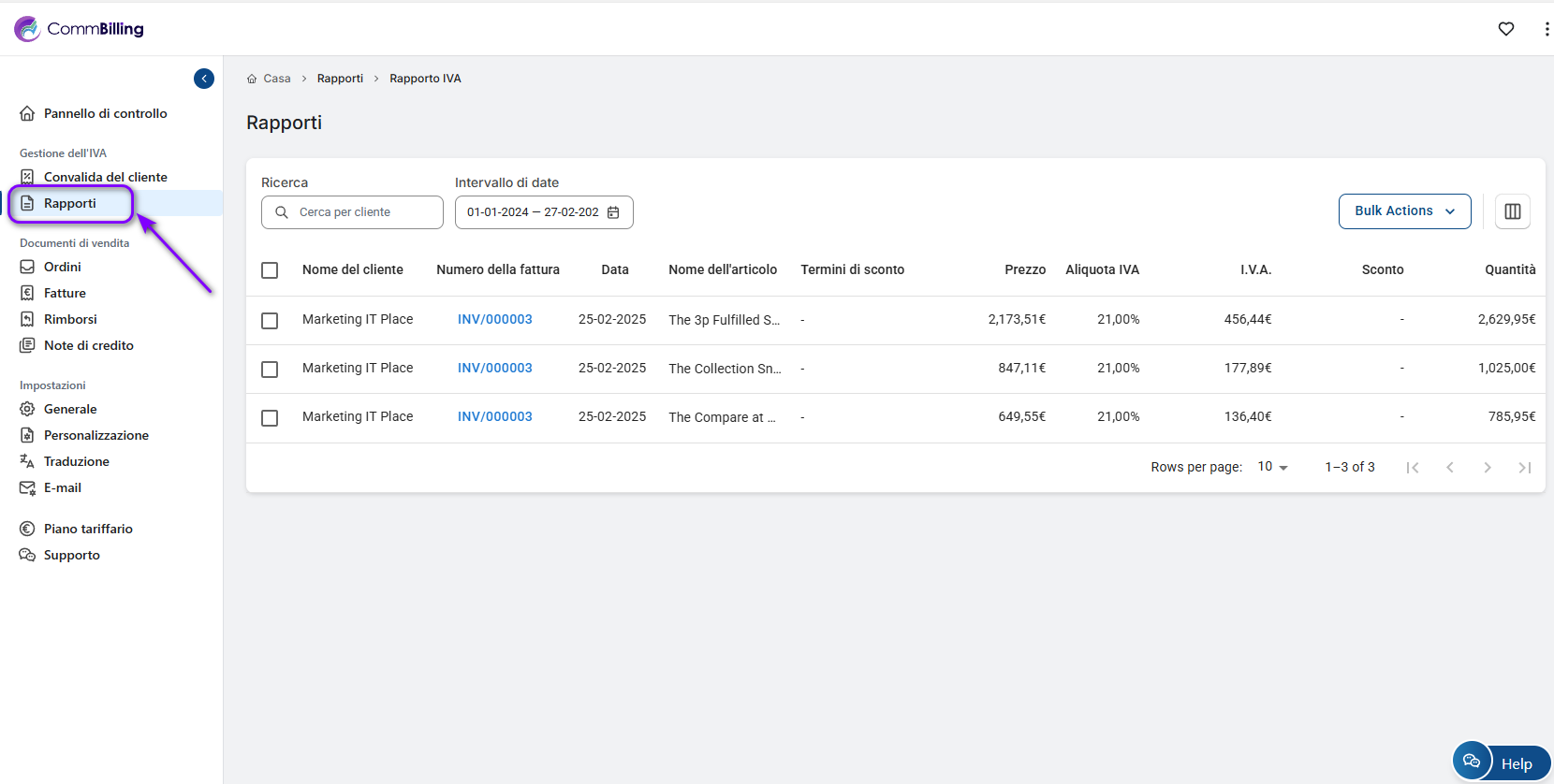This screenshot has width=1554, height=784.
Task: Open the three-dot menu at top right
Action: click(x=1546, y=29)
